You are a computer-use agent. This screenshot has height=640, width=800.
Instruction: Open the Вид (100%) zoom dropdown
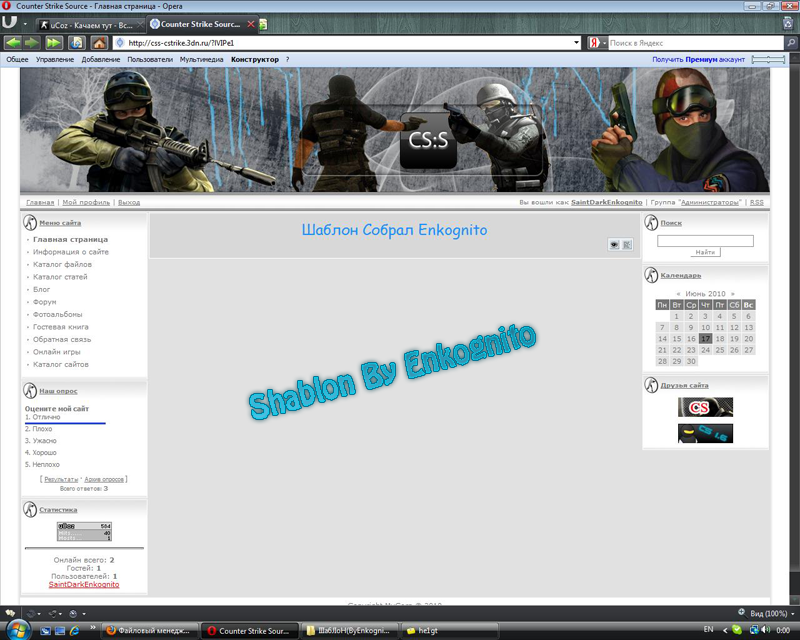tap(772, 613)
